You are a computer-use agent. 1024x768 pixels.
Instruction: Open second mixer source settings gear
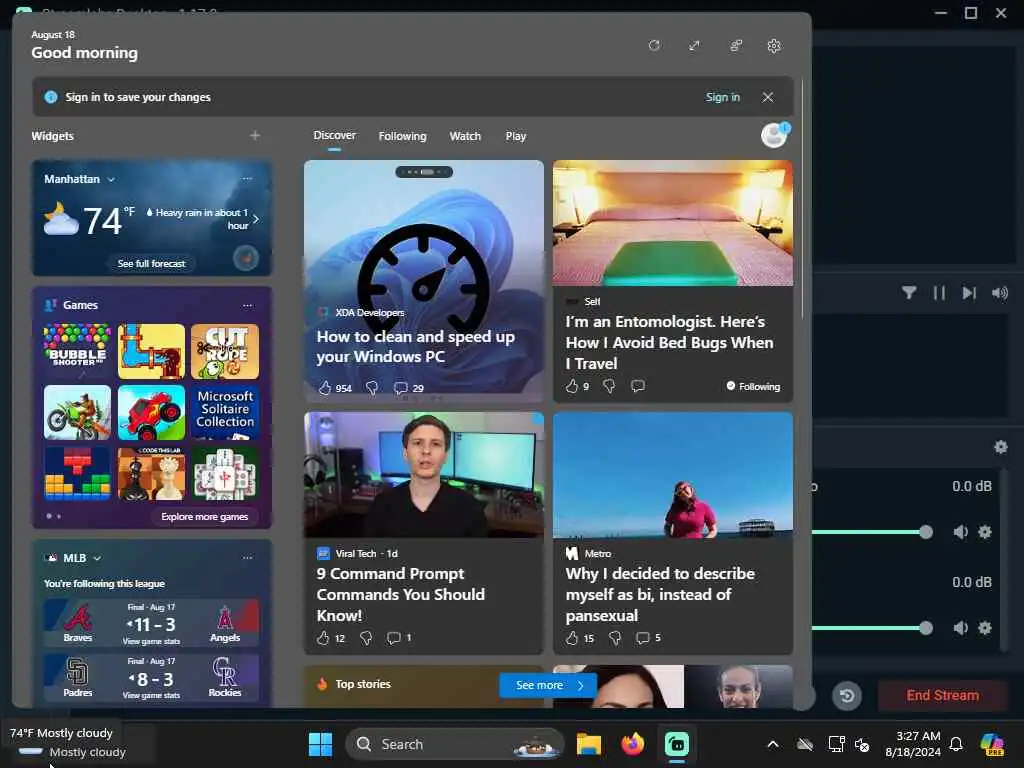pyautogui.click(x=985, y=628)
